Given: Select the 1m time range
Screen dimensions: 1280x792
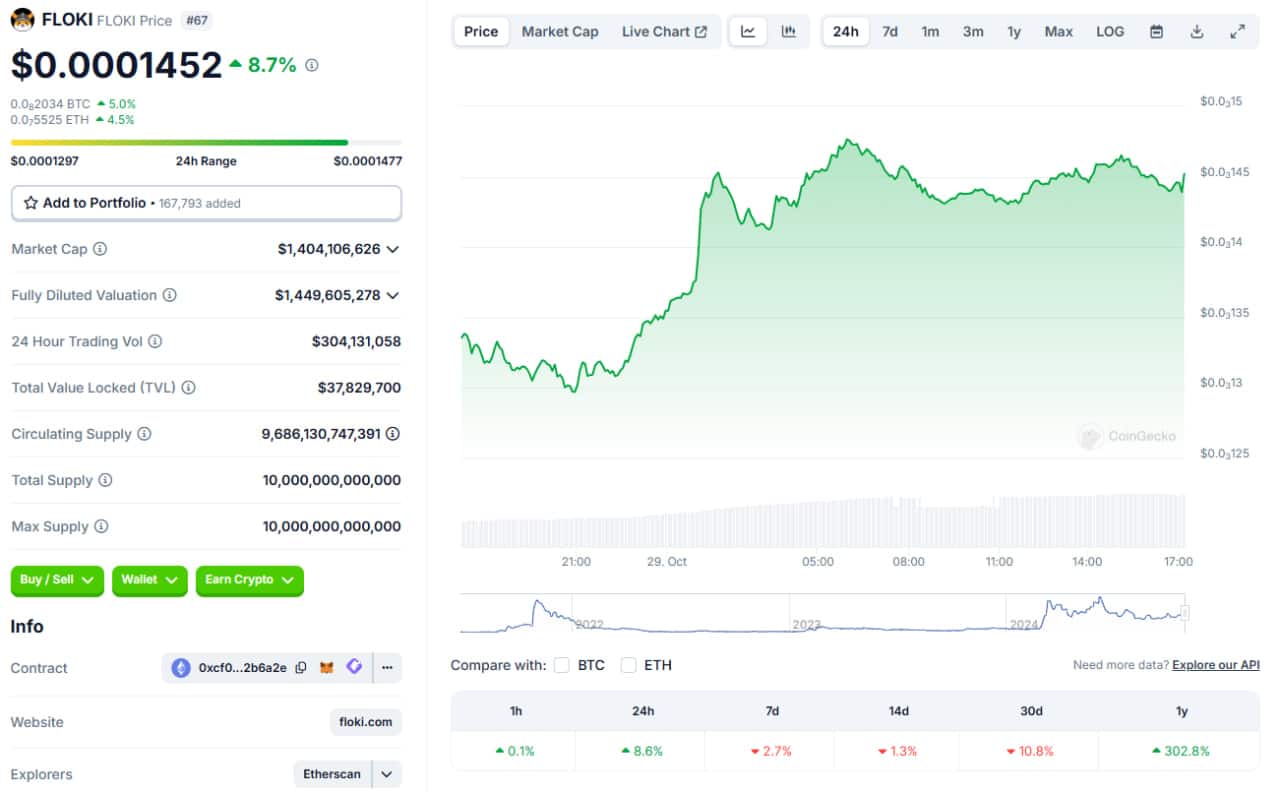Looking at the screenshot, I should [x=930, y=31].
